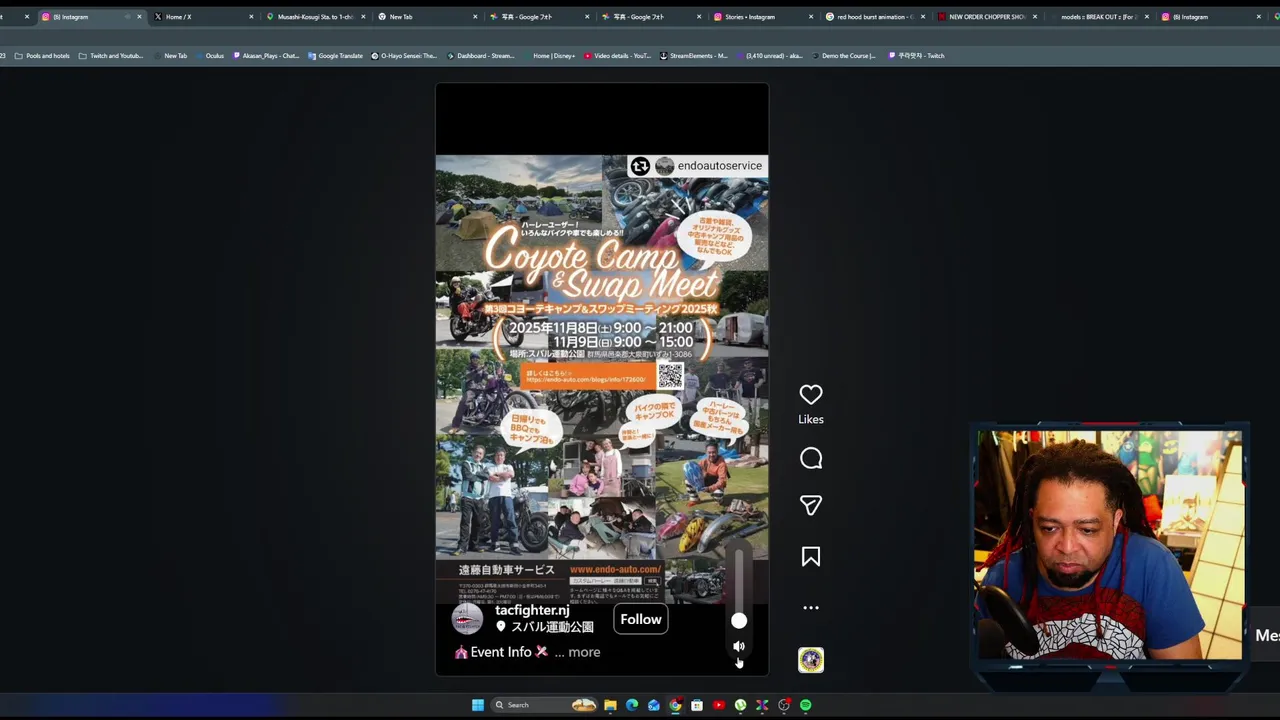
Task: Open the Twitch bookmark with Korean title
Action: tap(916, 56)
